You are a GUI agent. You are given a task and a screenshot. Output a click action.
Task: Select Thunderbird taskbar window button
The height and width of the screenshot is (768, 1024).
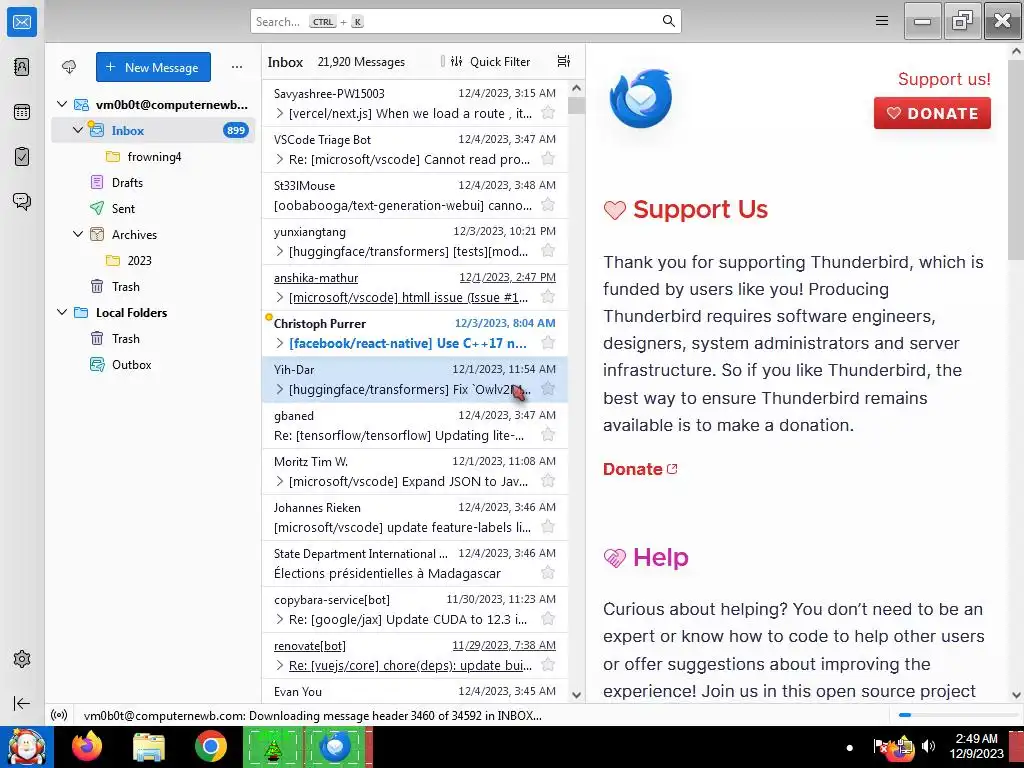click(336, 746)
